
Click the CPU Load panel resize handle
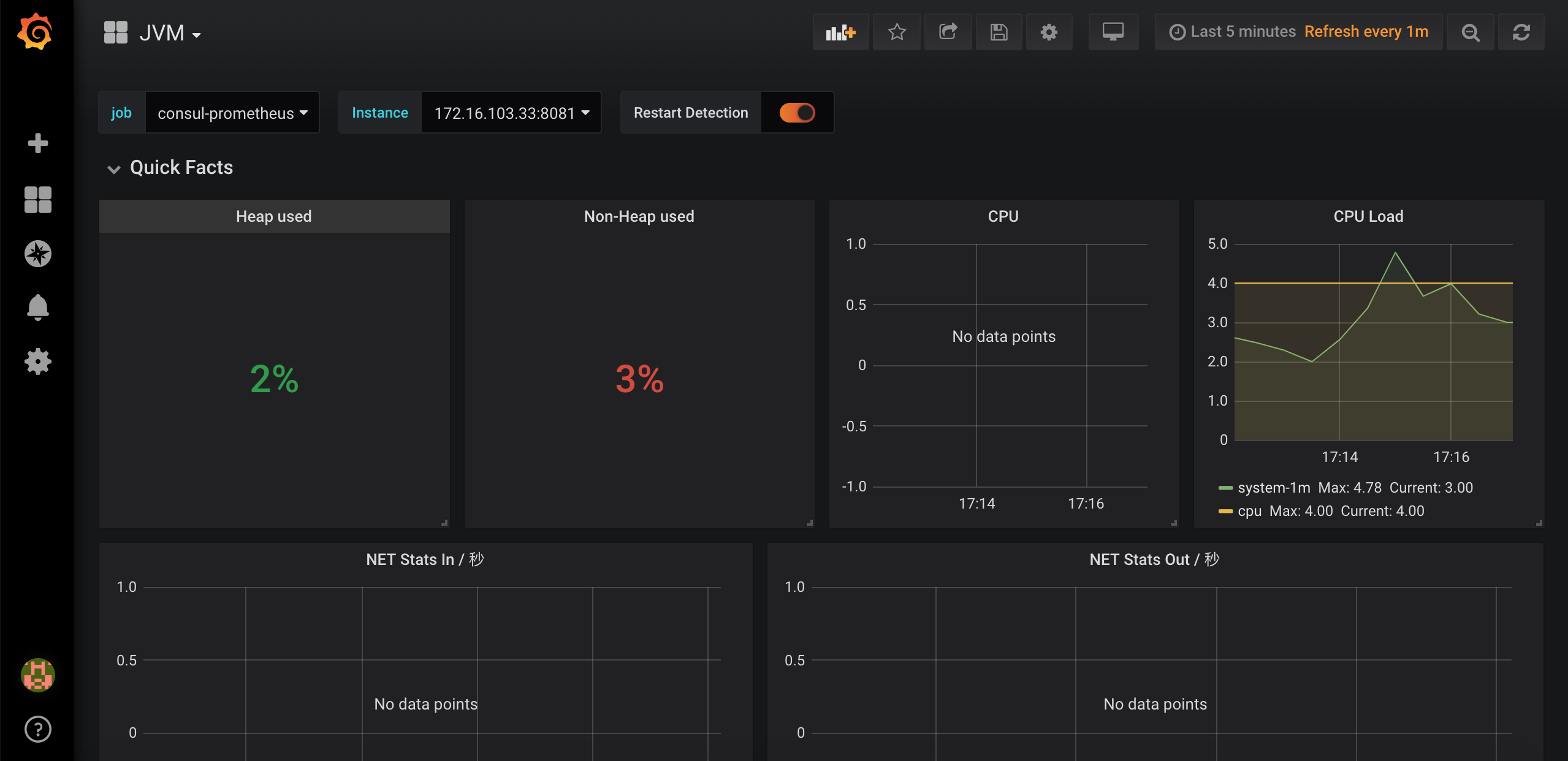(x=1539, y=523)
